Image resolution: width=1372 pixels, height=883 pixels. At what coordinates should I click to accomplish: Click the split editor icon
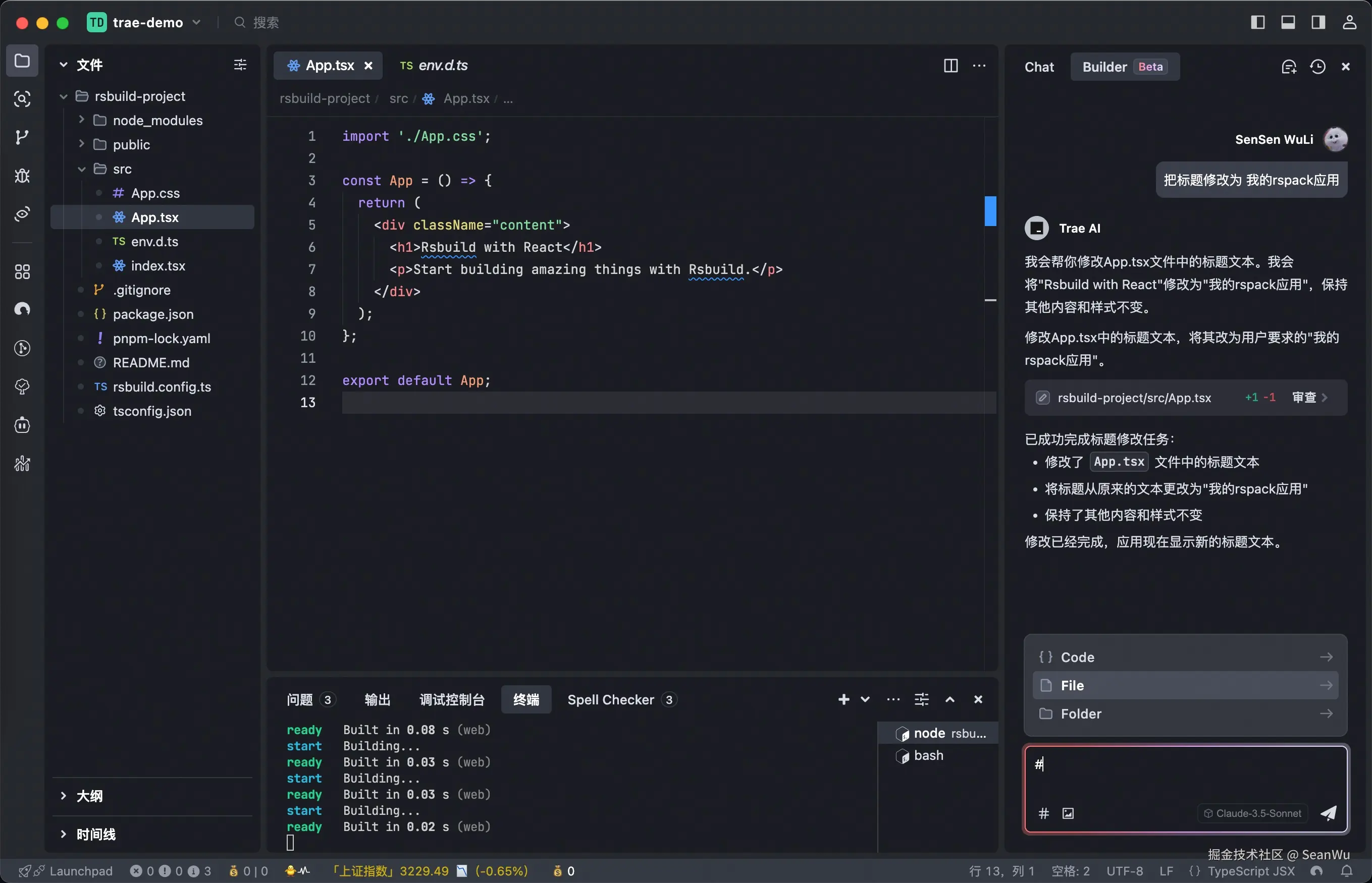(x=951, y=66)
